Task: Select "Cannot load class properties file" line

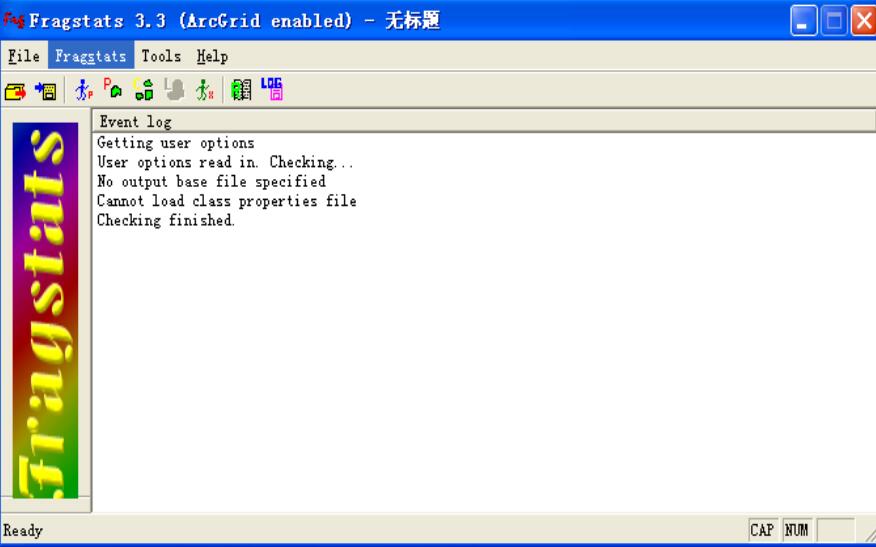Action: coord(227,201)
